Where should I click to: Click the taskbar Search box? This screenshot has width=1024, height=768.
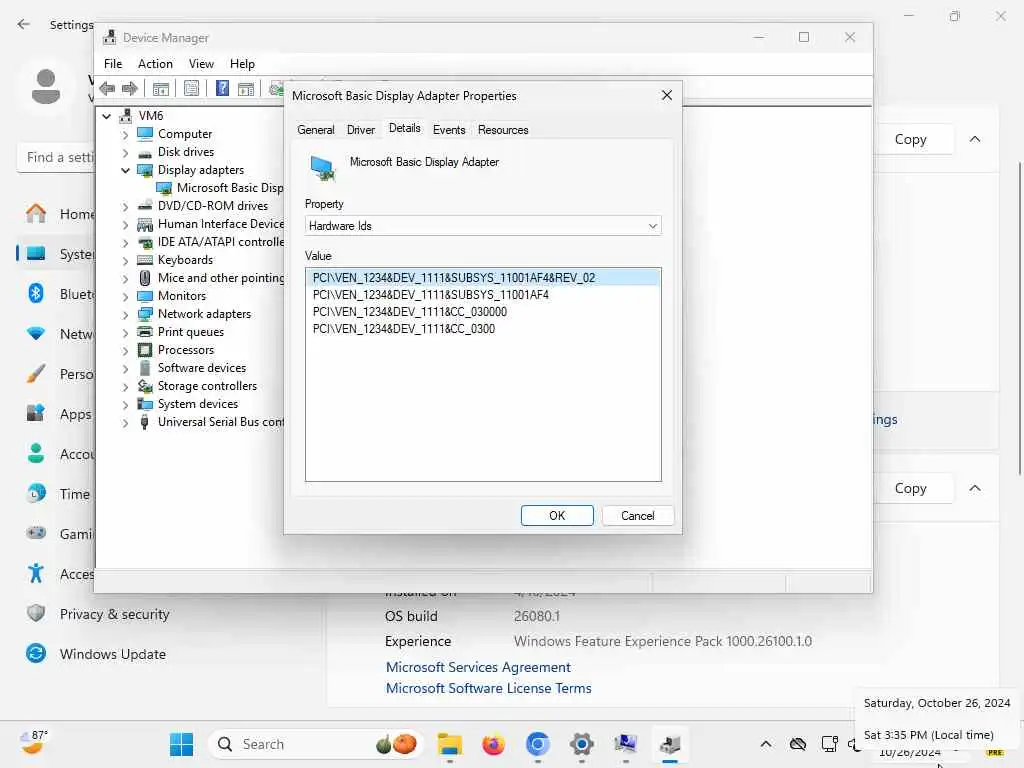coord(316,744)
